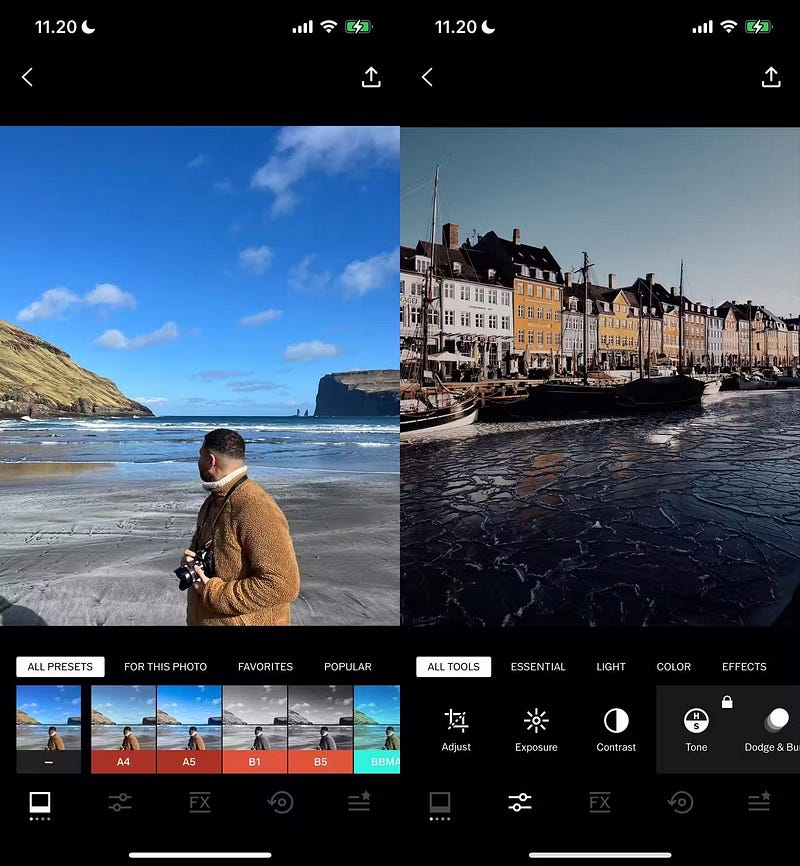Open the Dodge & Burn tool
Screen dimensions: 800x866
pos(775,729)
